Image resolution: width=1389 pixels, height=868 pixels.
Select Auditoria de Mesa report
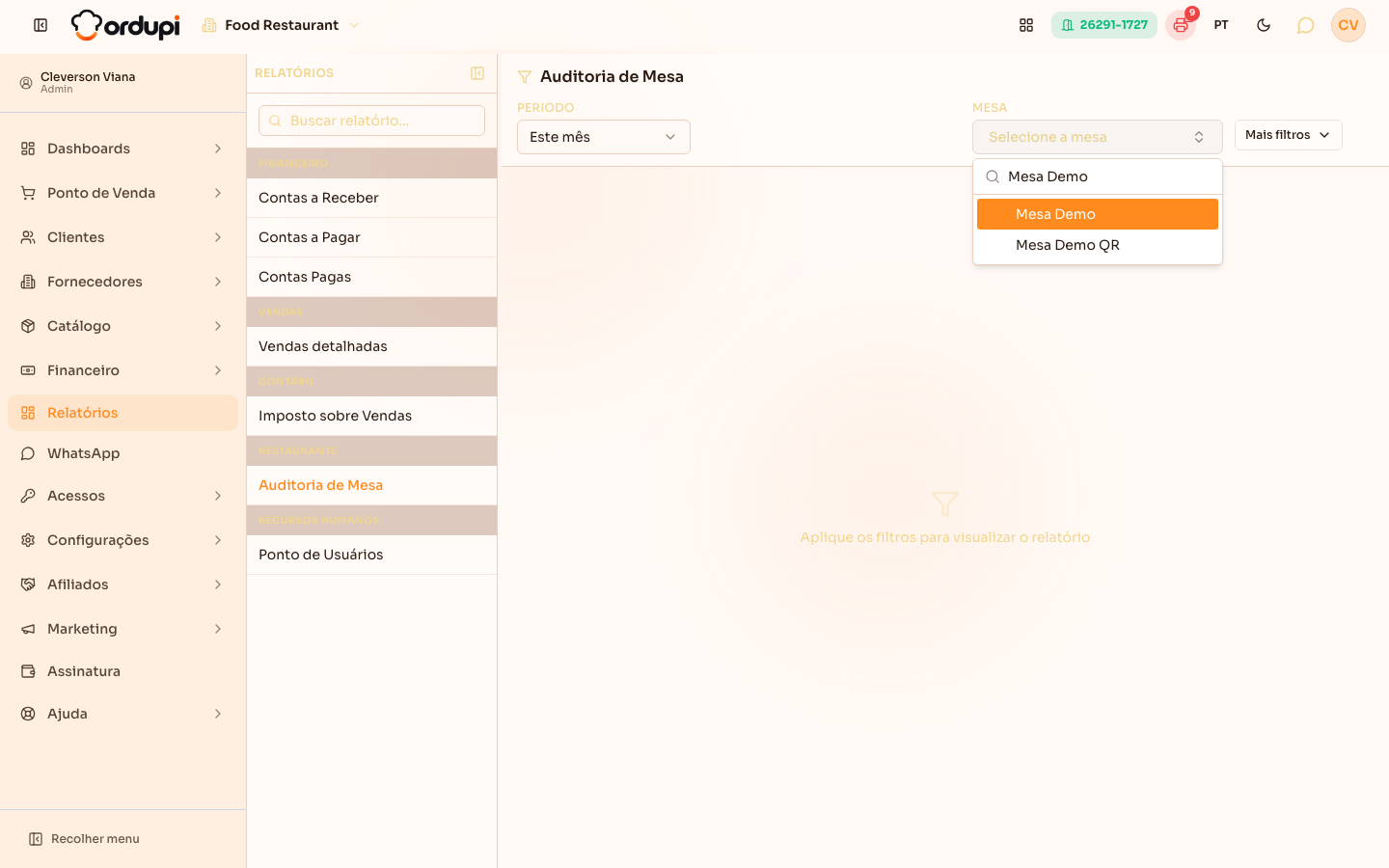[371, 485]
